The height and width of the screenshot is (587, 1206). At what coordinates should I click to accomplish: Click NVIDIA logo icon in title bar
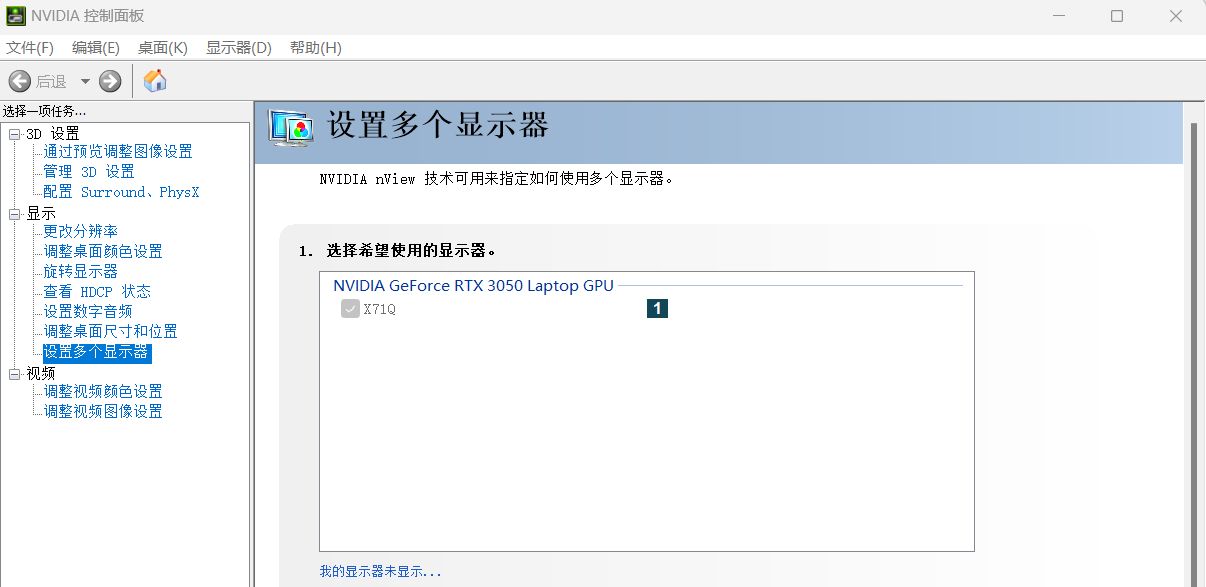[15, 16]
